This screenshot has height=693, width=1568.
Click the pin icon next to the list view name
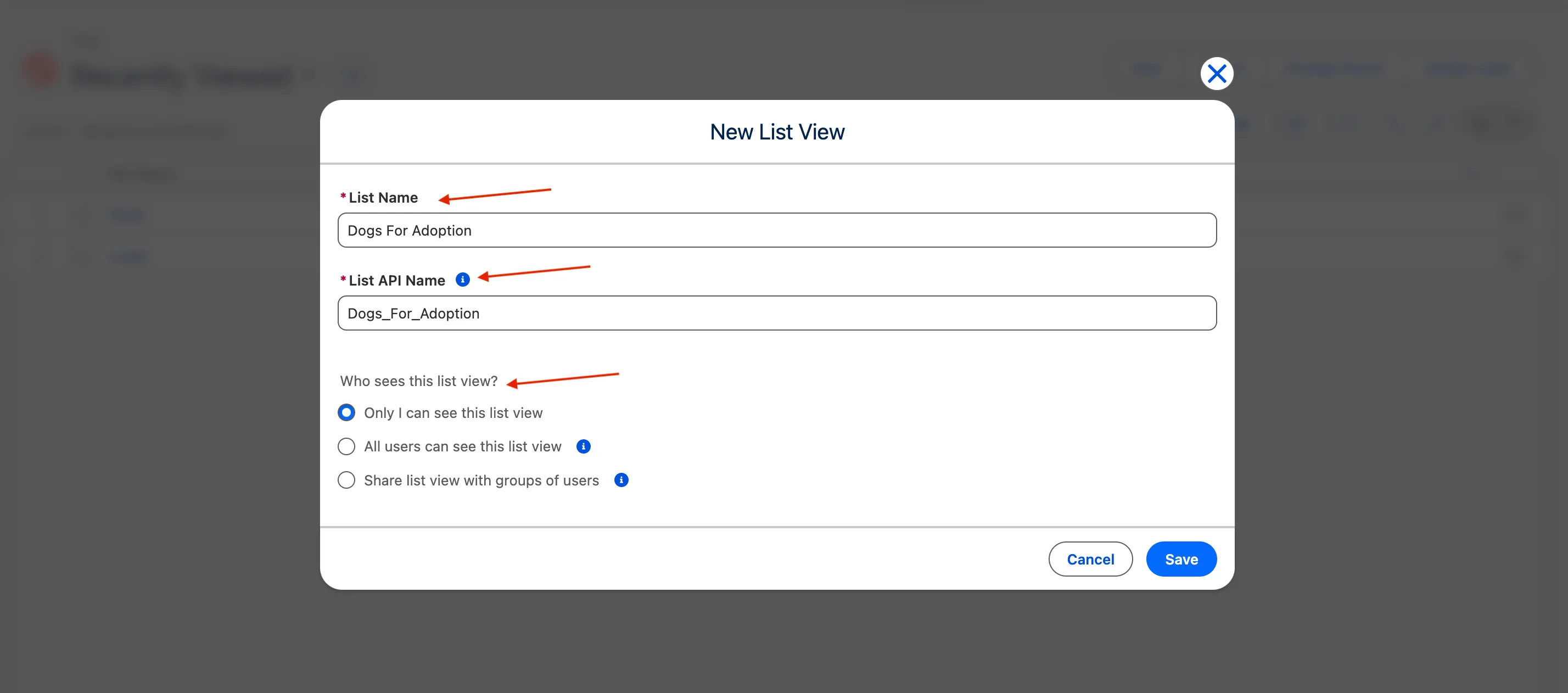click(353, 74)
